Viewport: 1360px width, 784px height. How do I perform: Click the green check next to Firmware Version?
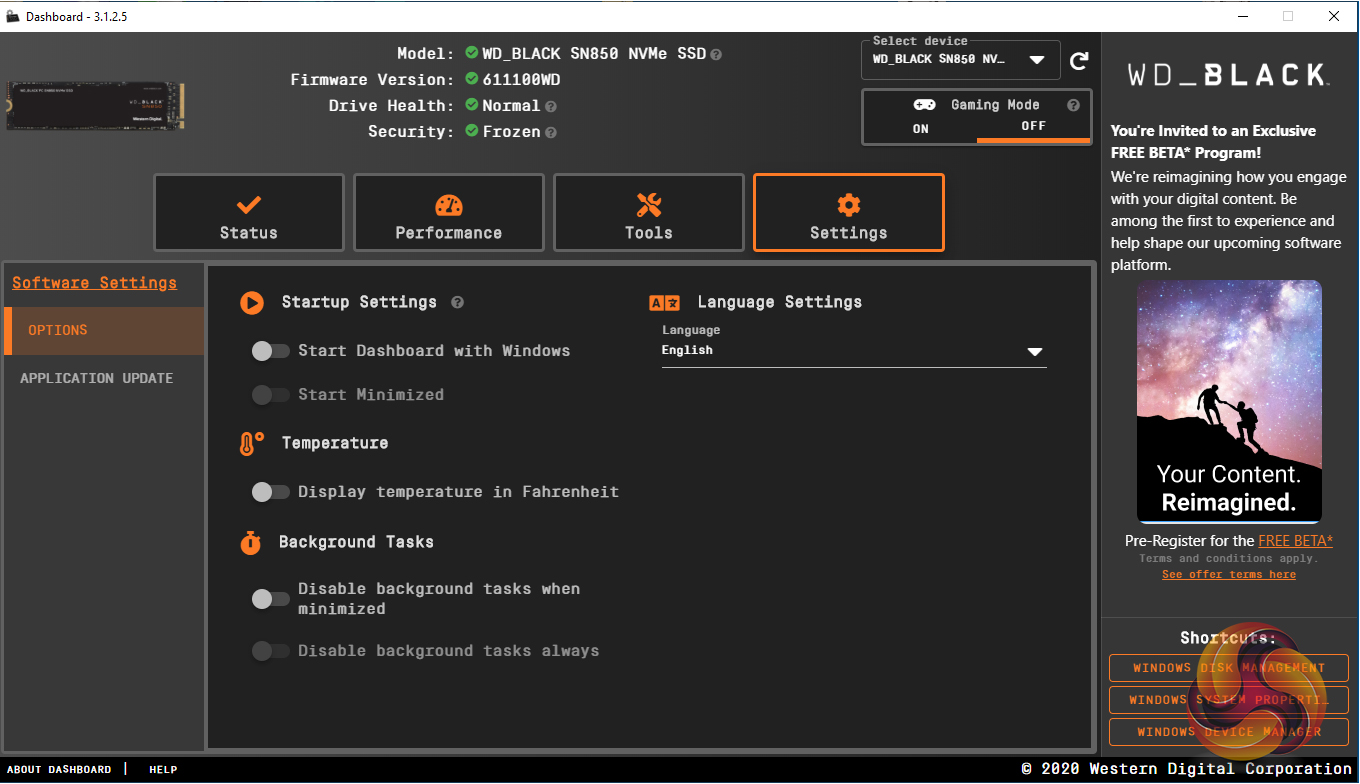pos(472,79)
